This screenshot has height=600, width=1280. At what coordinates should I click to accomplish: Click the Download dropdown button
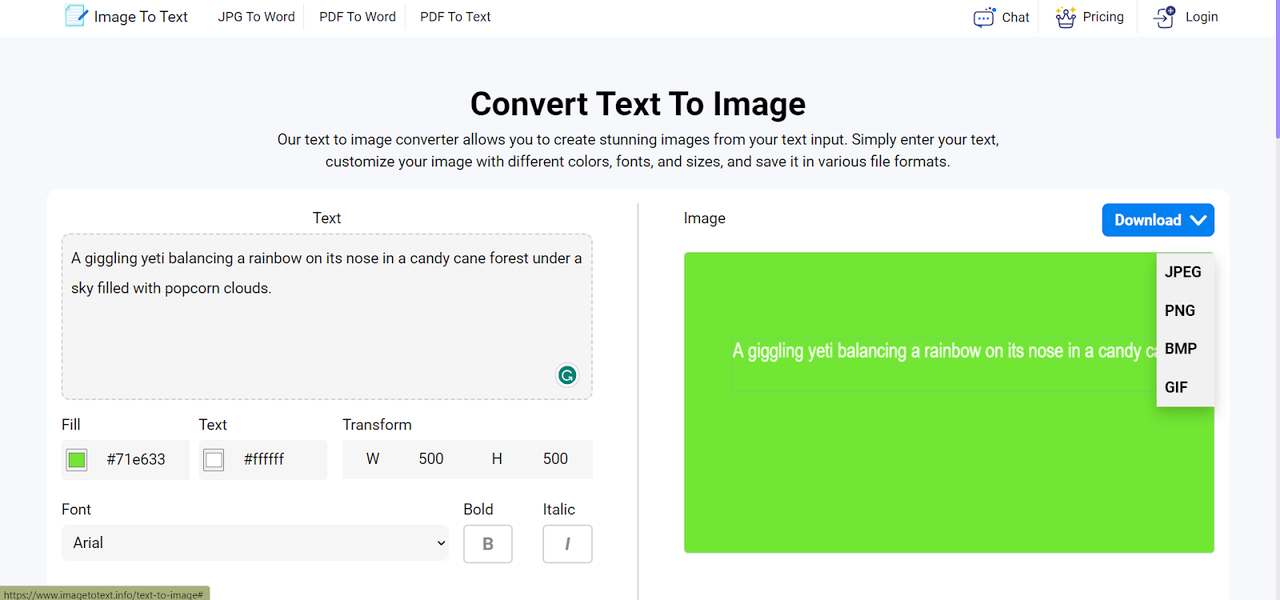click(1158, 220)
